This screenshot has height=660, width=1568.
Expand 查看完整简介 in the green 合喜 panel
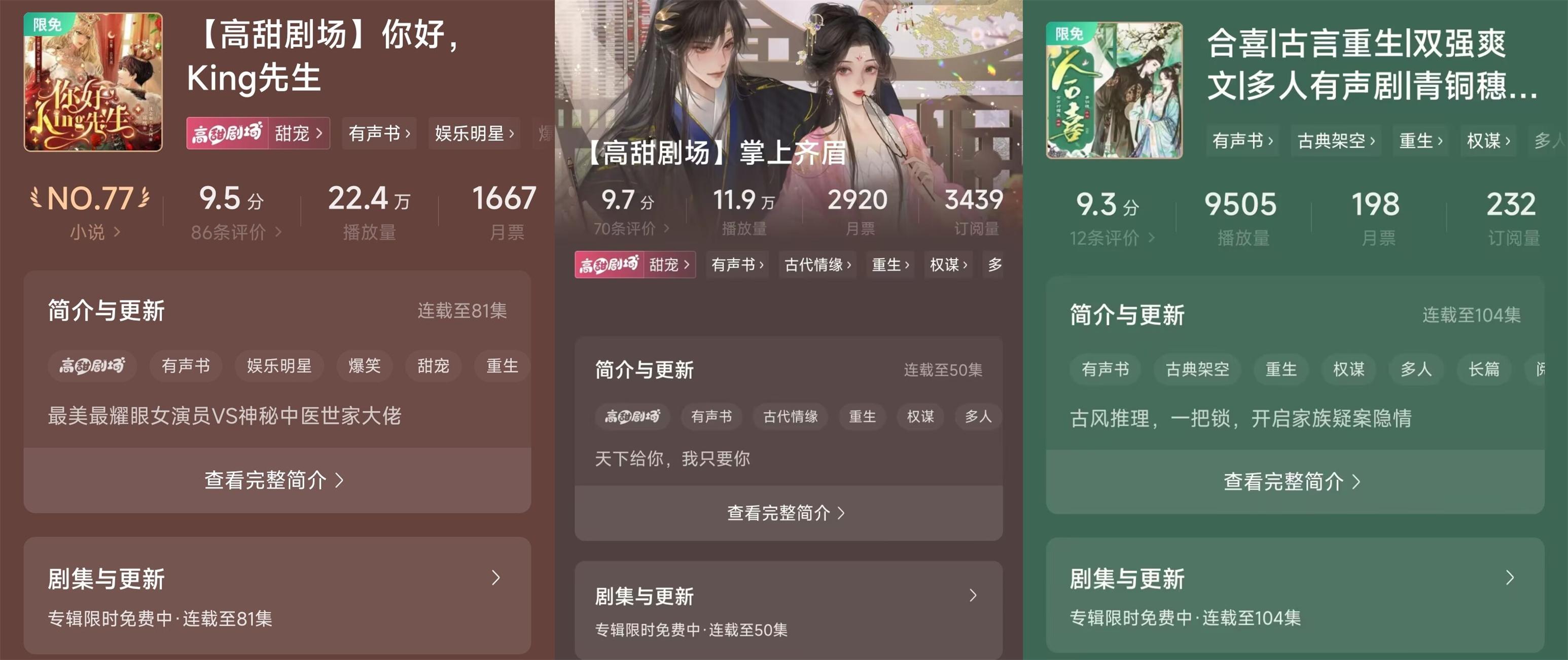(1295, 481)
